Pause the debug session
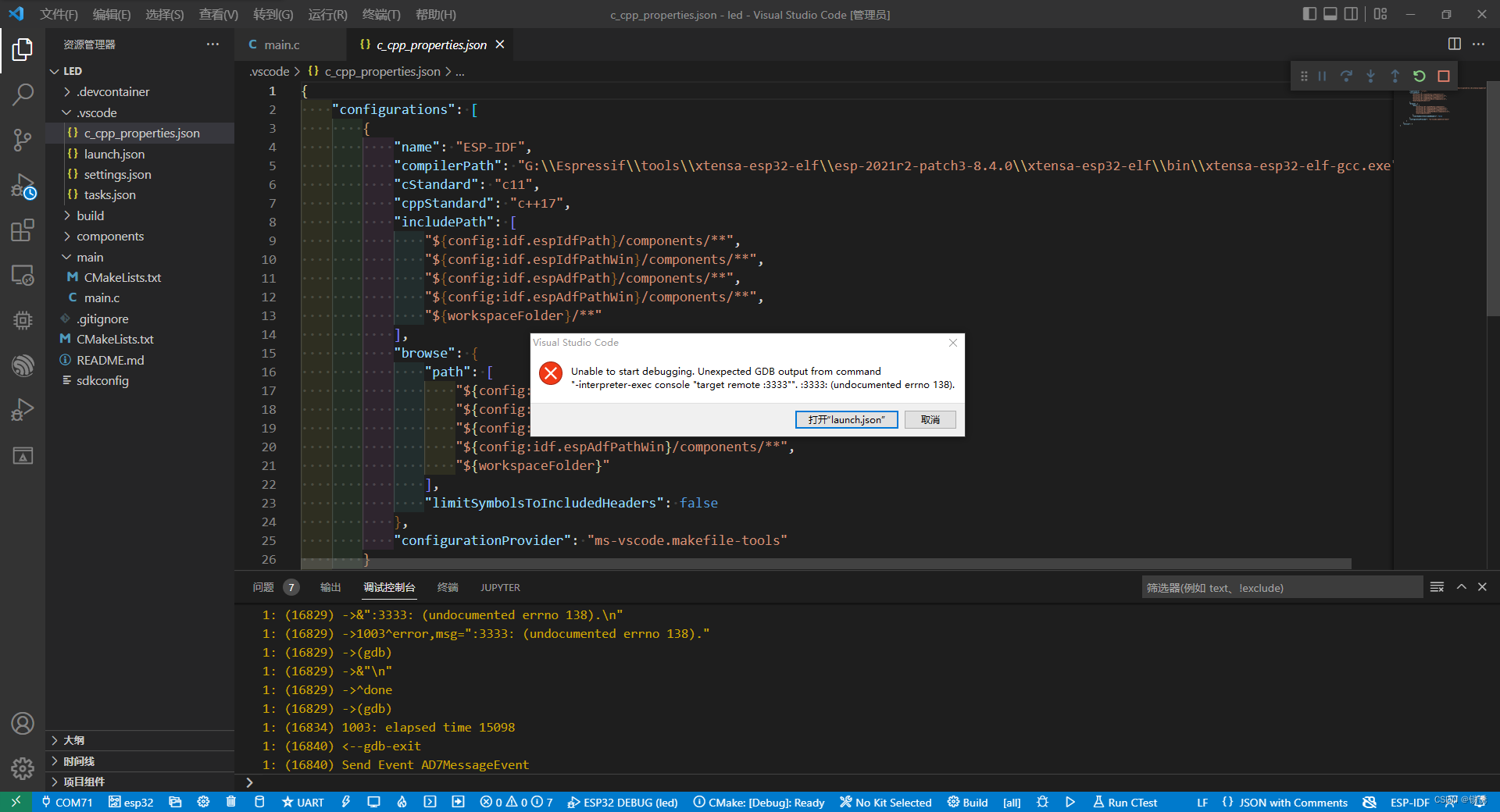This screenshot has height=812, width=1500. [x=1322, y=77]
